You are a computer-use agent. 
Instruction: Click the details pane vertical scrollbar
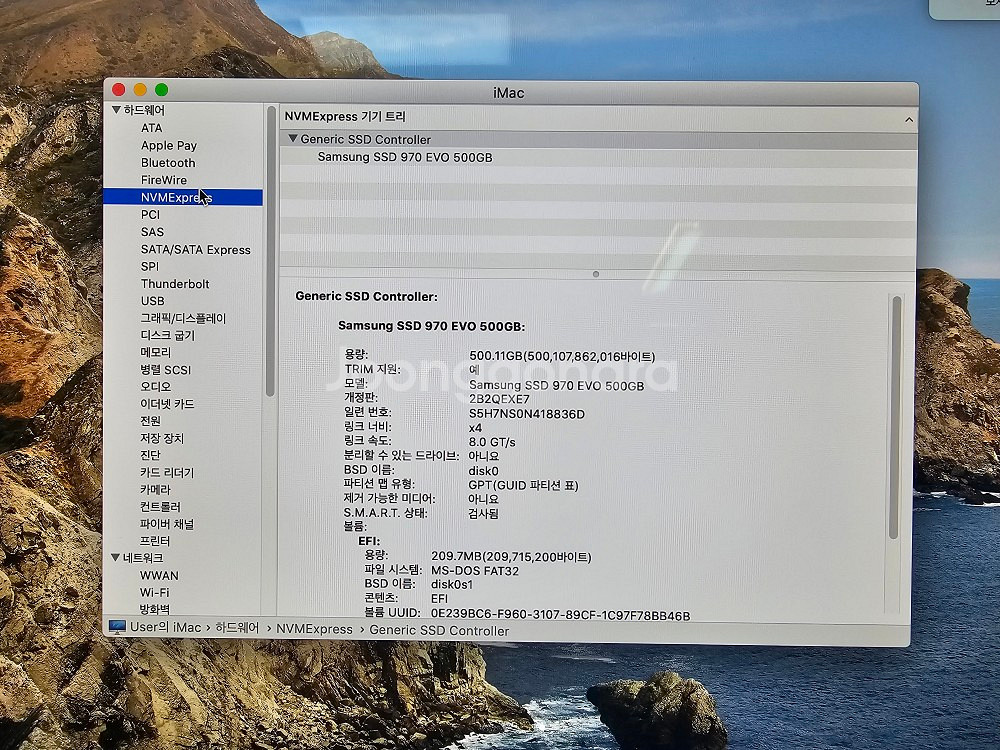[x=895, y=417]
